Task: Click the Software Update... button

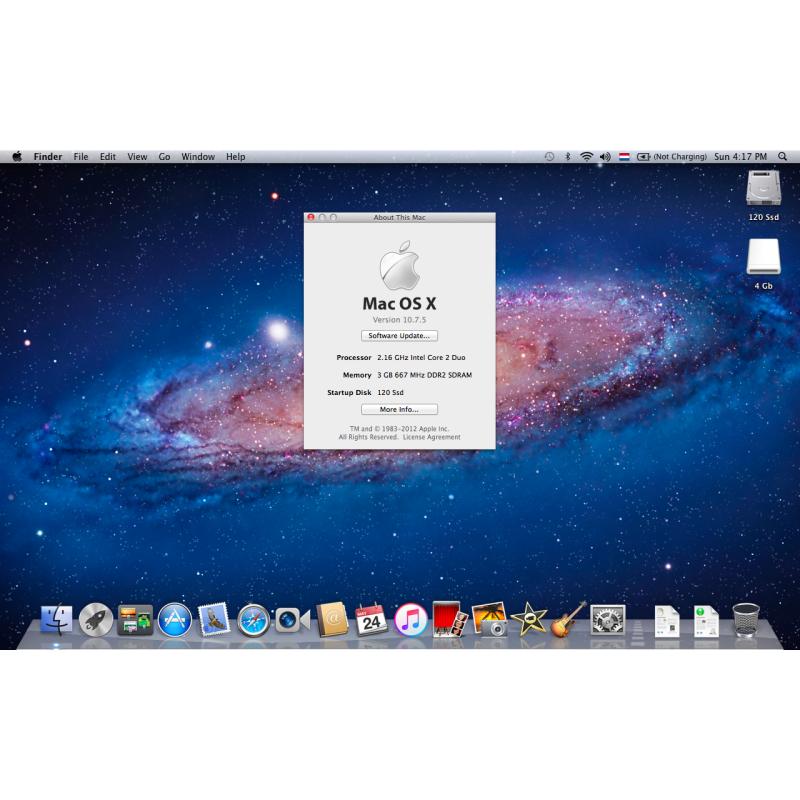Action: pos(399,336)
